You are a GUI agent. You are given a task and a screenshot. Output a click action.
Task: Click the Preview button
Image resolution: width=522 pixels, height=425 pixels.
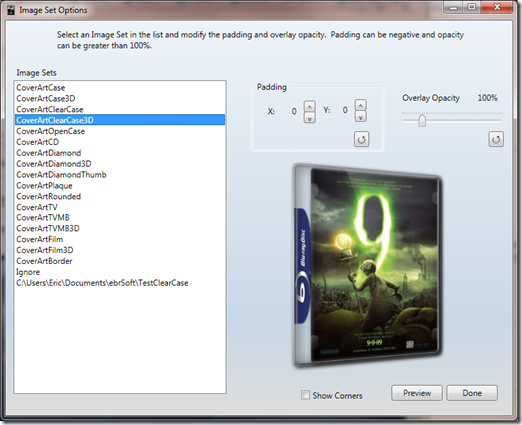click(417, 393)
